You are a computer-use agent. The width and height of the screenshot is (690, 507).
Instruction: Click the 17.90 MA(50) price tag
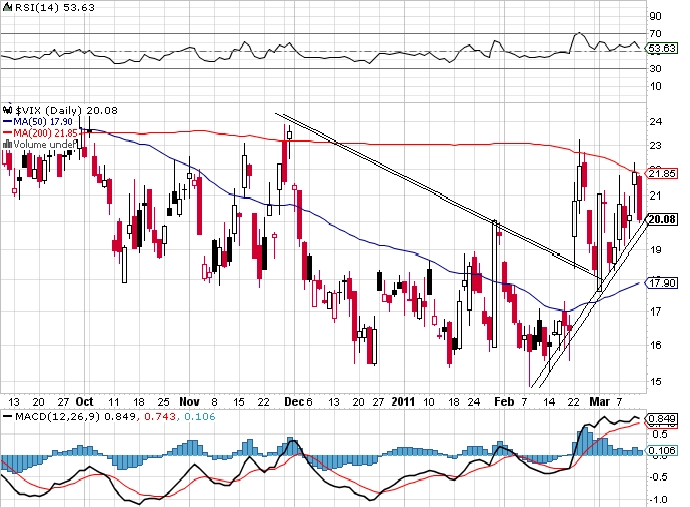661,283
